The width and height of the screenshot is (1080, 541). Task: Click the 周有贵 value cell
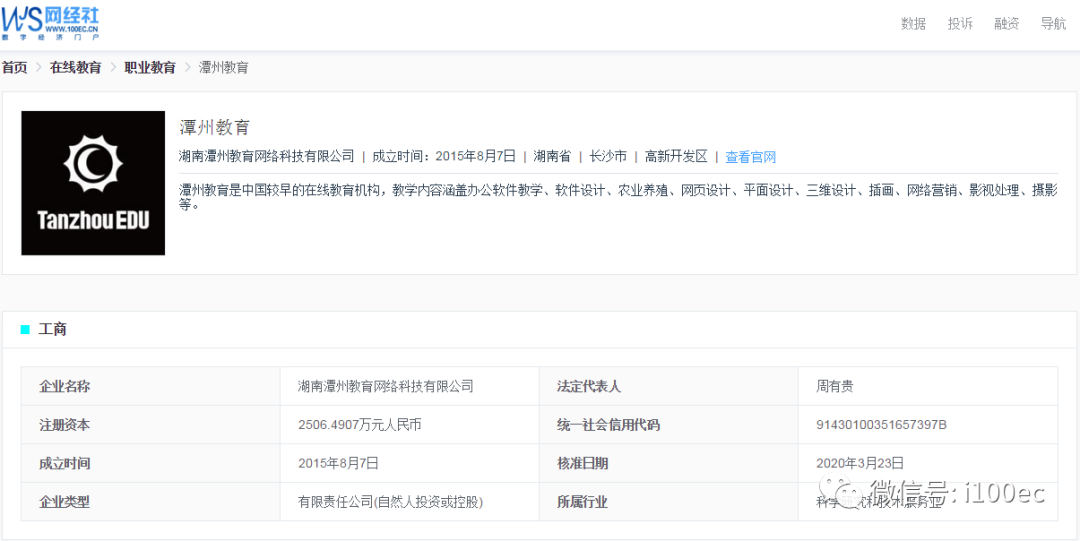pyautogui.click(x=928, y=386)
